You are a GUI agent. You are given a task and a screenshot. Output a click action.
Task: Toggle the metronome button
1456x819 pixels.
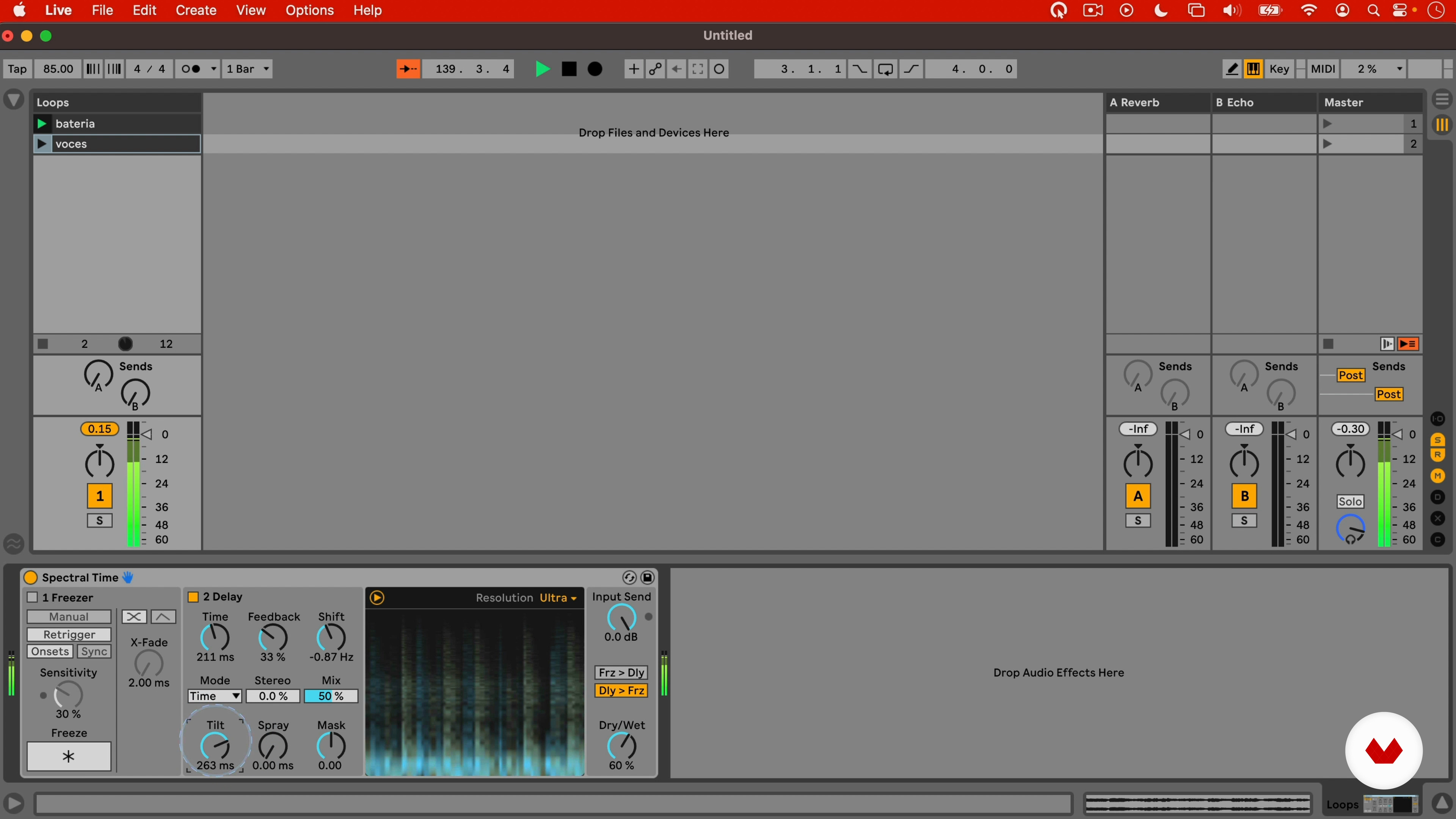pyautogui.click(x=190, y=69)
